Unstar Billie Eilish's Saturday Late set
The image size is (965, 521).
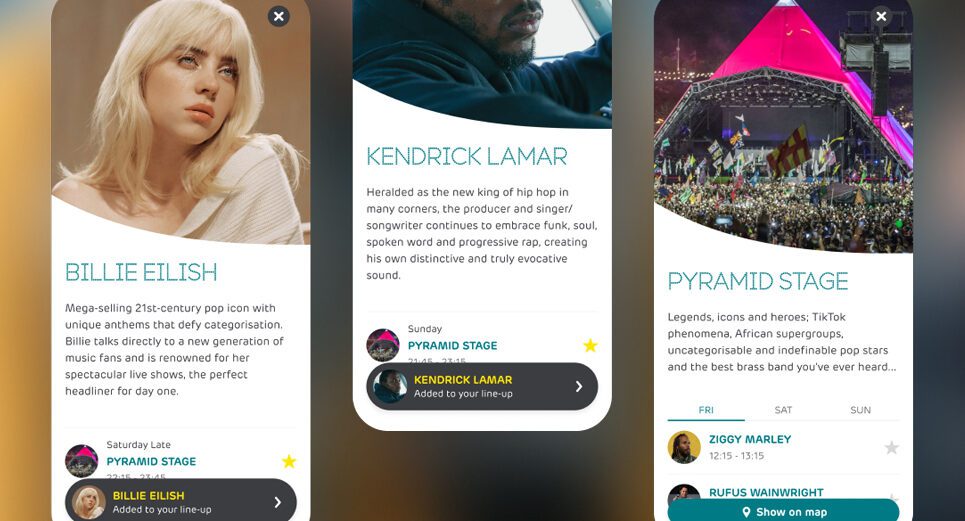(289, 461)
